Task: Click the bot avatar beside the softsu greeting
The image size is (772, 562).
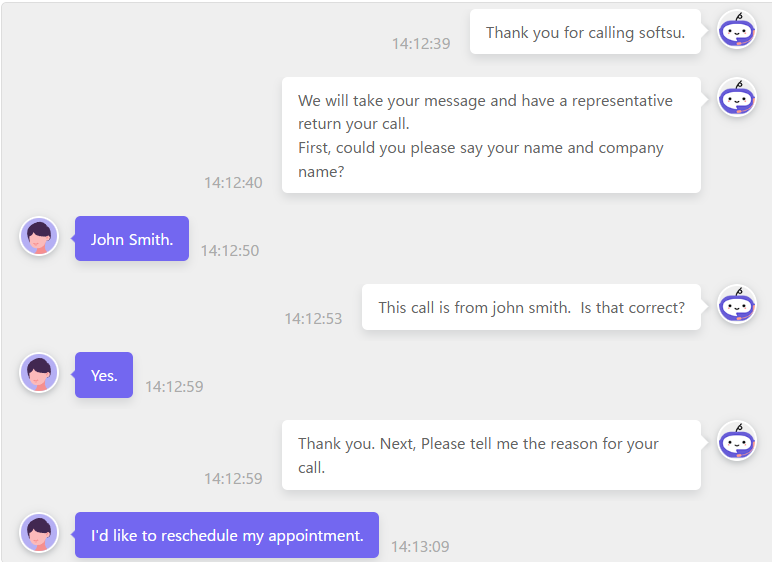Action: coord(737,30)
